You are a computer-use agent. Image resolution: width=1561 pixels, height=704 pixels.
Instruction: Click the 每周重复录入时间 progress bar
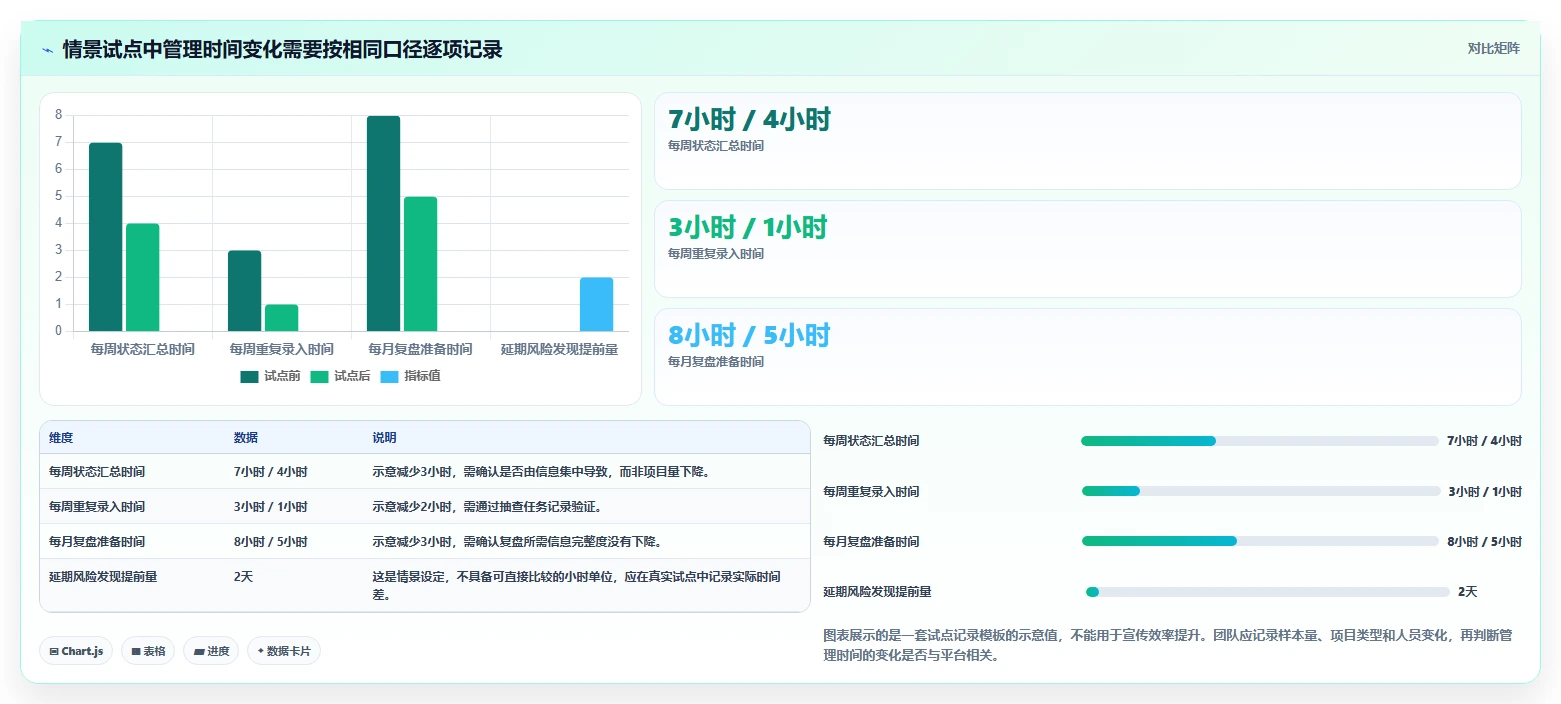tap(1261, 491)
